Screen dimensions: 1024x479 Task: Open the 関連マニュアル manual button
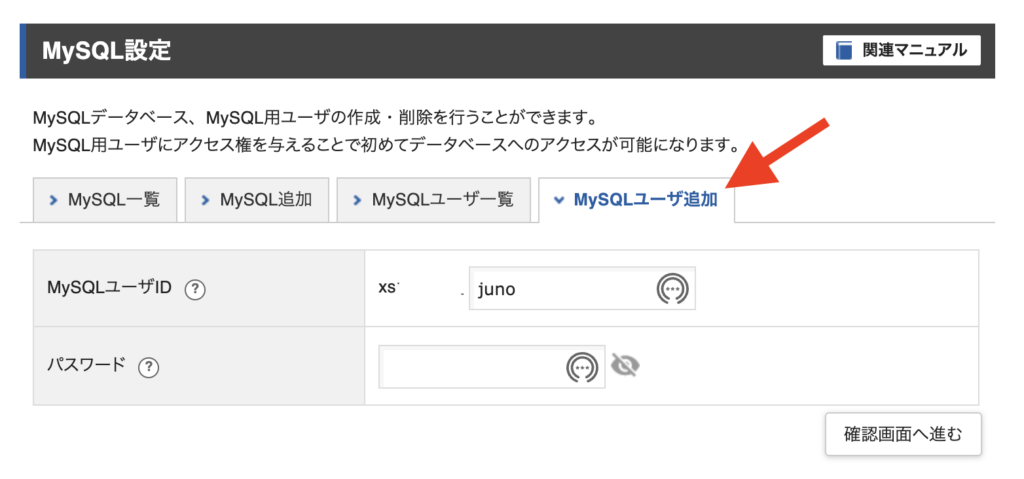pos(901,50)
